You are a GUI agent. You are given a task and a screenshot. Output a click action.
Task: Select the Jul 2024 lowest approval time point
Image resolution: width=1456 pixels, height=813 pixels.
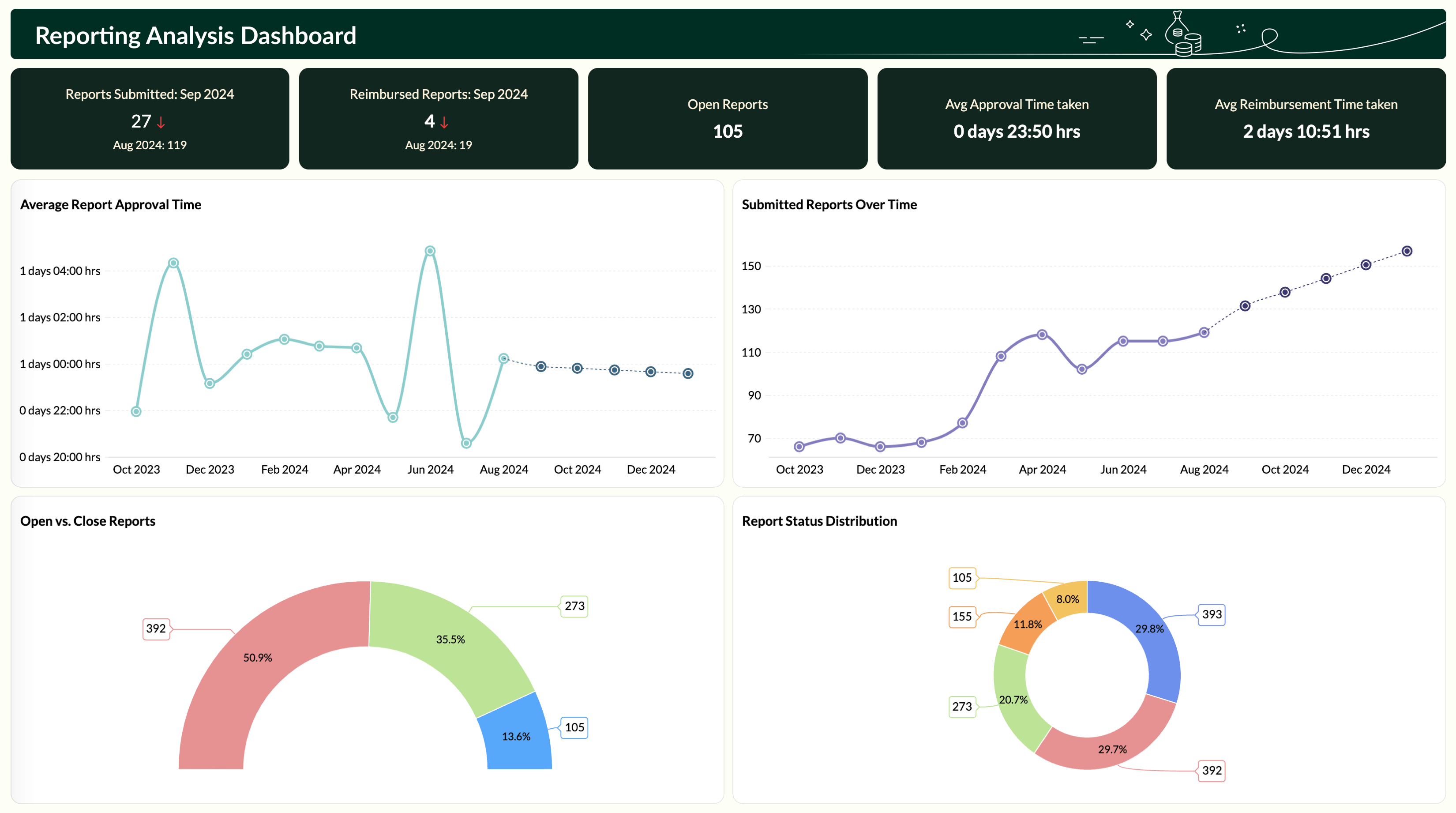click(x=466, y=443)
